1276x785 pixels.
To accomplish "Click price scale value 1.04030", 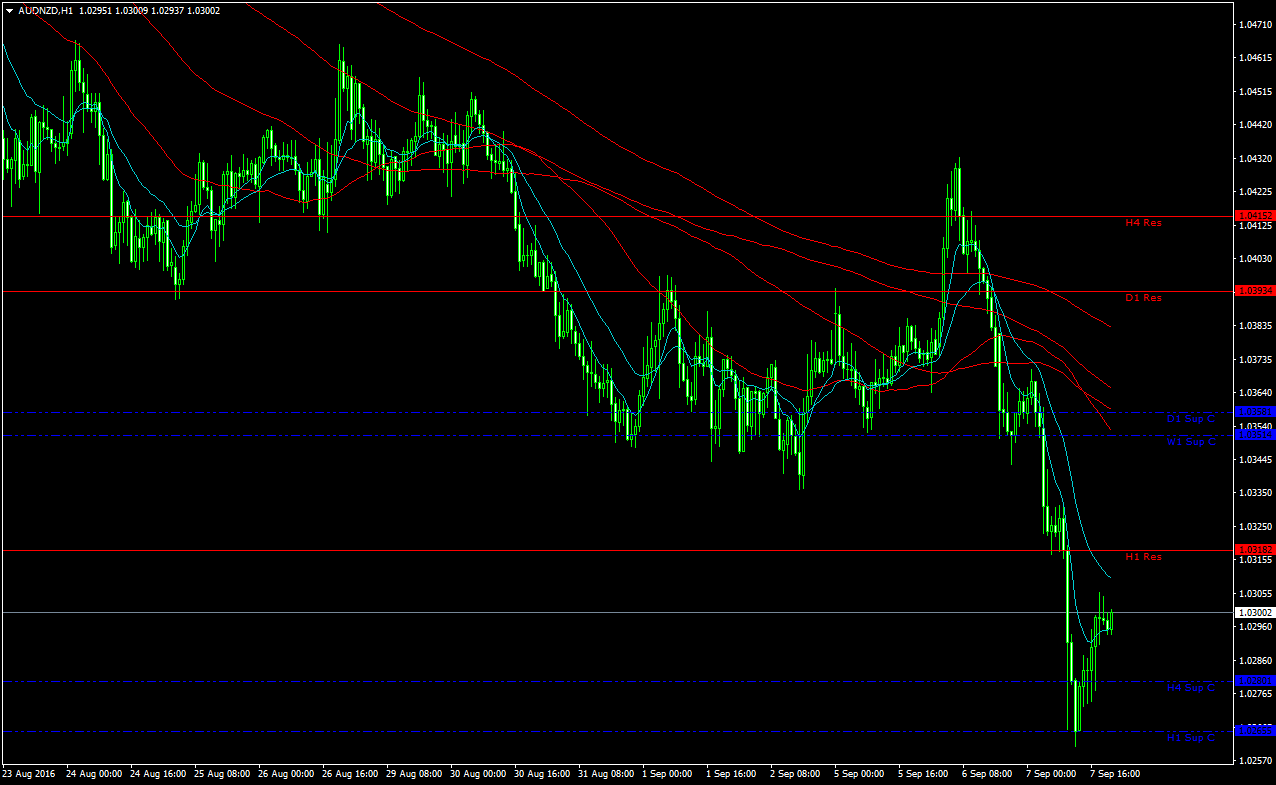I will coord(1255,259).
